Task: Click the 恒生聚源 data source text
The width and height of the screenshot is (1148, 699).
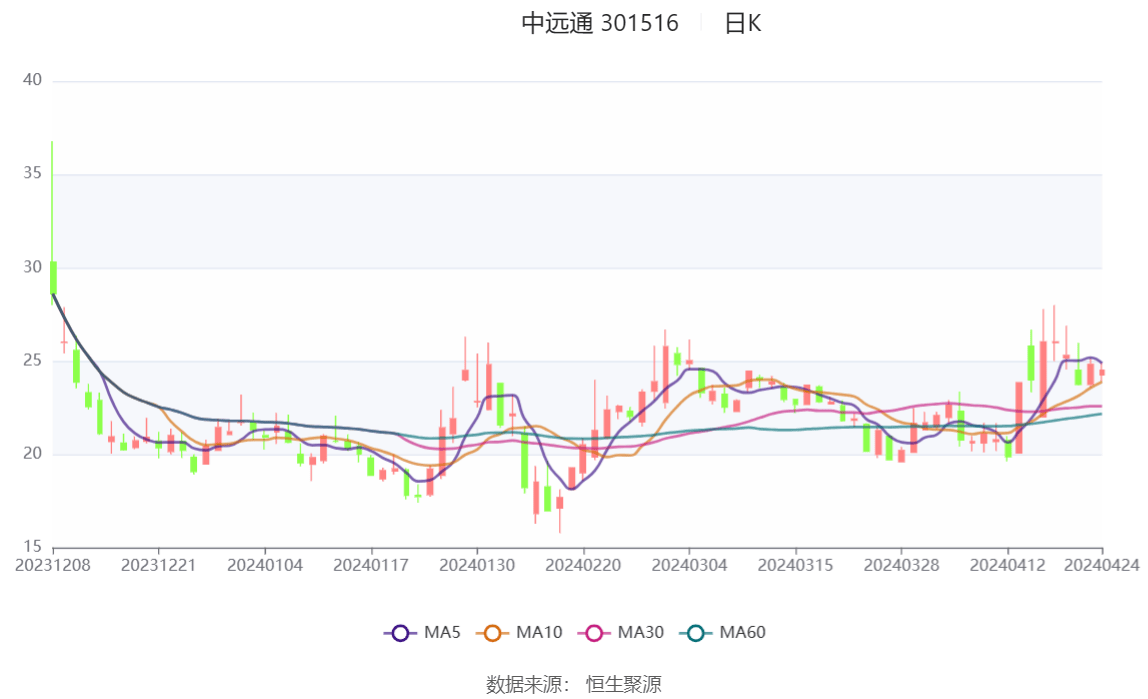Action: (623, 684)
